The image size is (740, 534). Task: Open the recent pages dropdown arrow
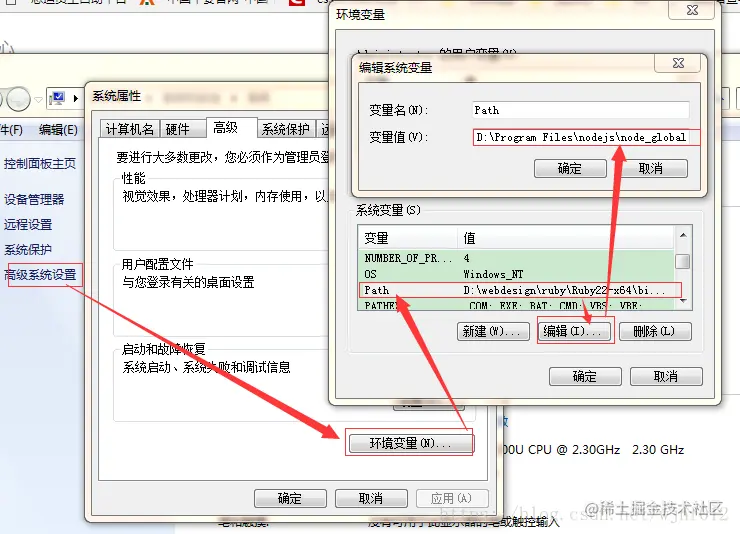click(x=38, y=99)
